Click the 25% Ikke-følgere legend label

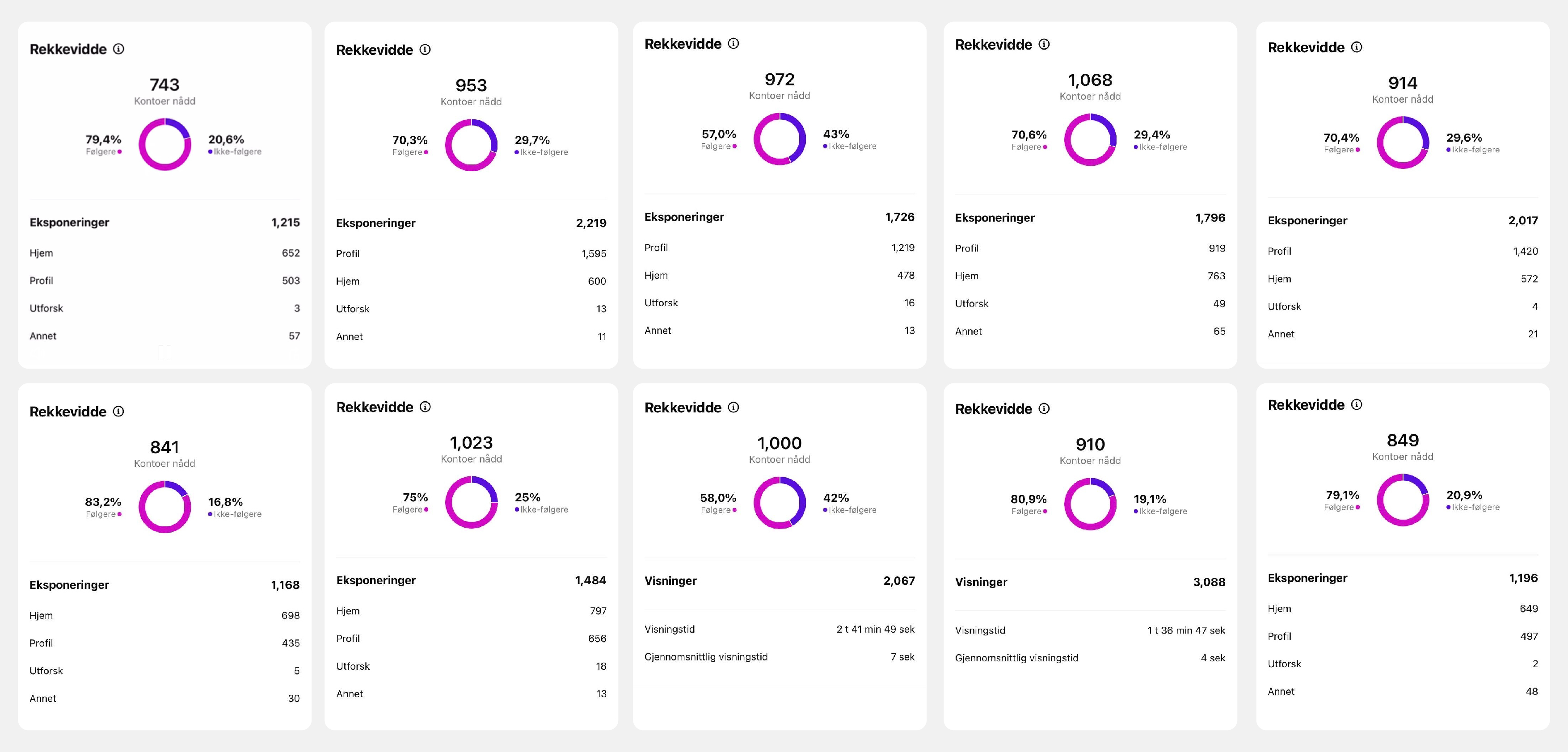click(541, 503)
